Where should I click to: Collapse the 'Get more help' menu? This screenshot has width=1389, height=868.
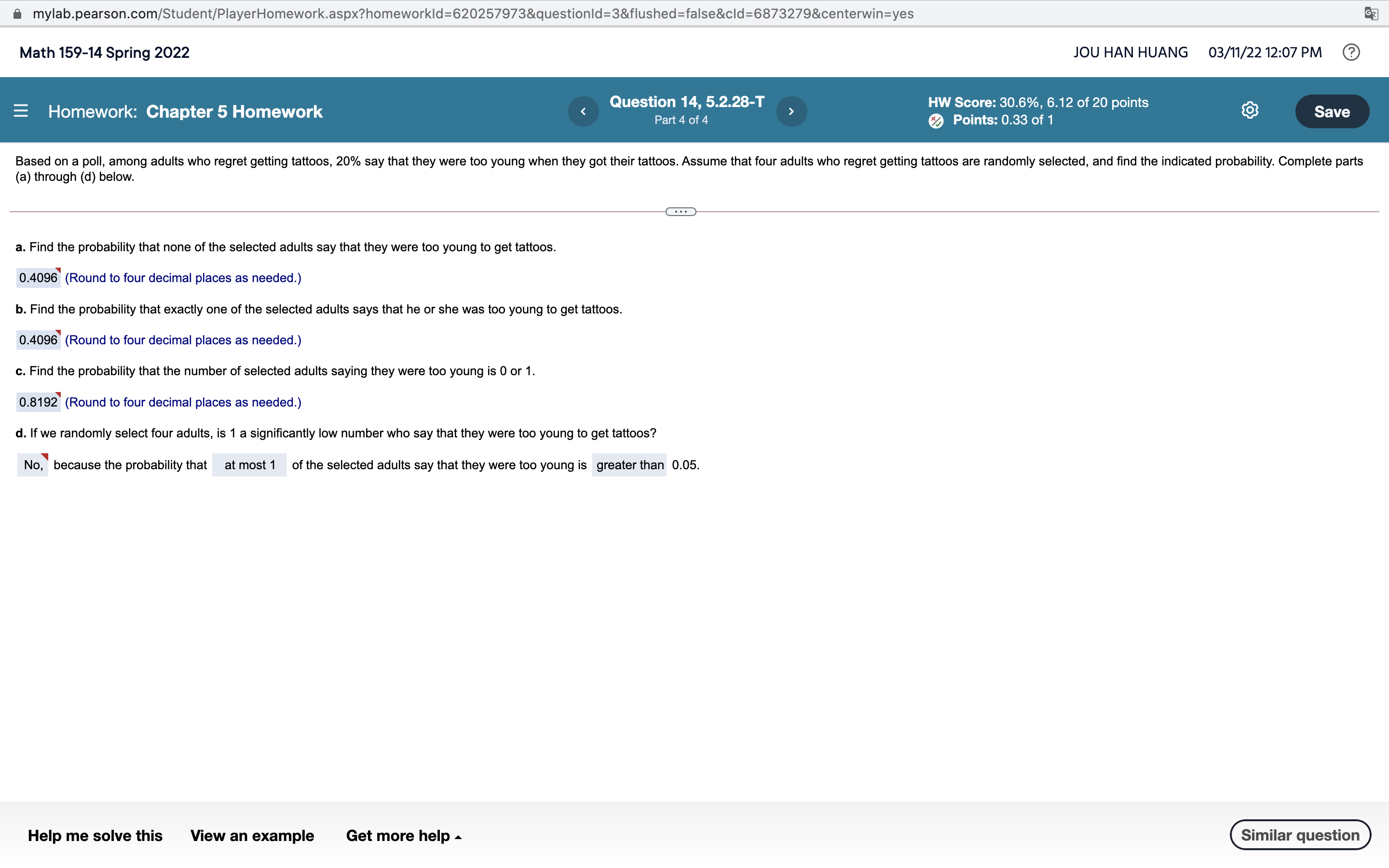point(404,835)
